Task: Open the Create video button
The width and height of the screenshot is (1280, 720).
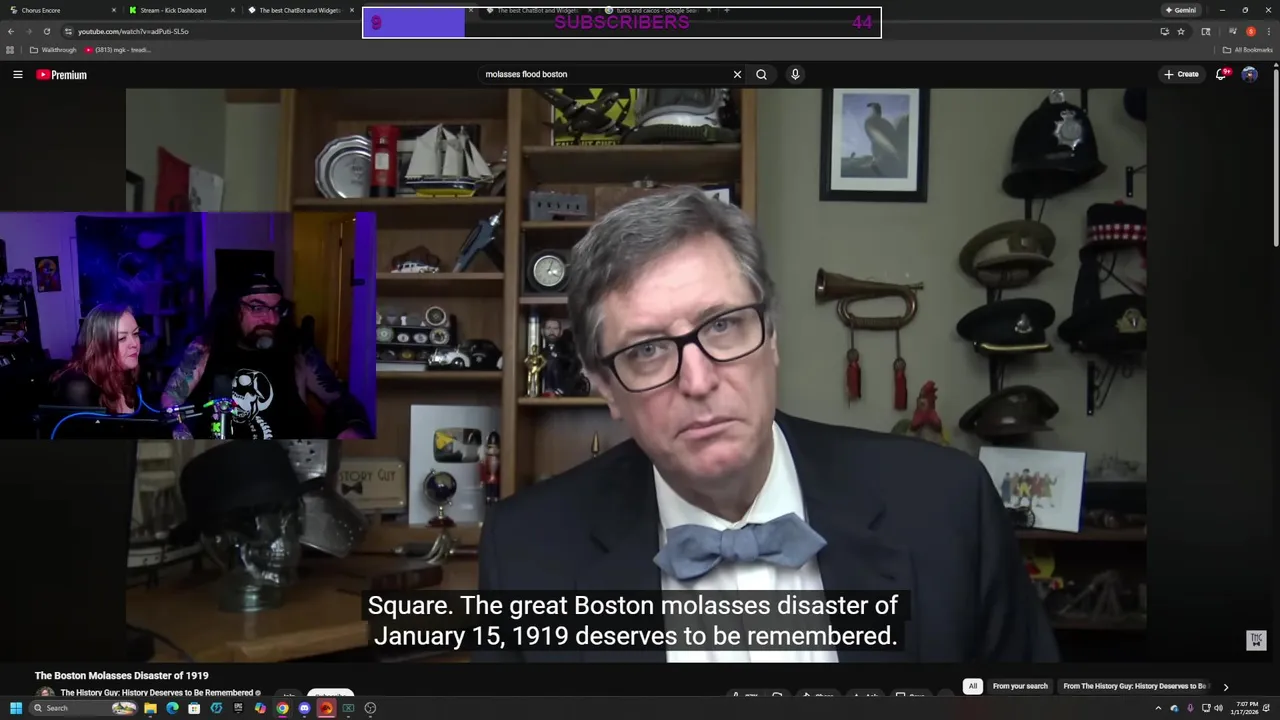Action: point(1181,74)
